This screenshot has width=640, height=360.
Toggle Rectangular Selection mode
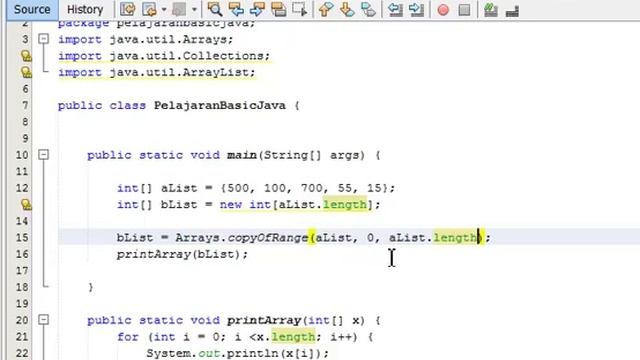[300, 9]
